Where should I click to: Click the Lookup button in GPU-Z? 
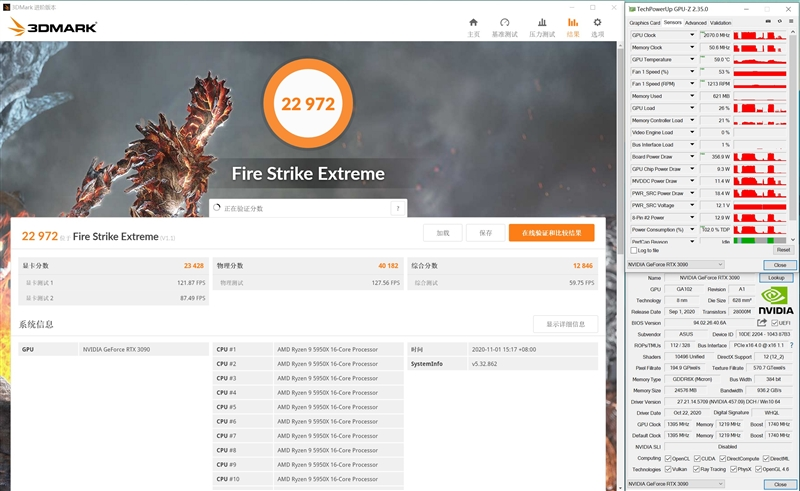click(x=776, y=278)
